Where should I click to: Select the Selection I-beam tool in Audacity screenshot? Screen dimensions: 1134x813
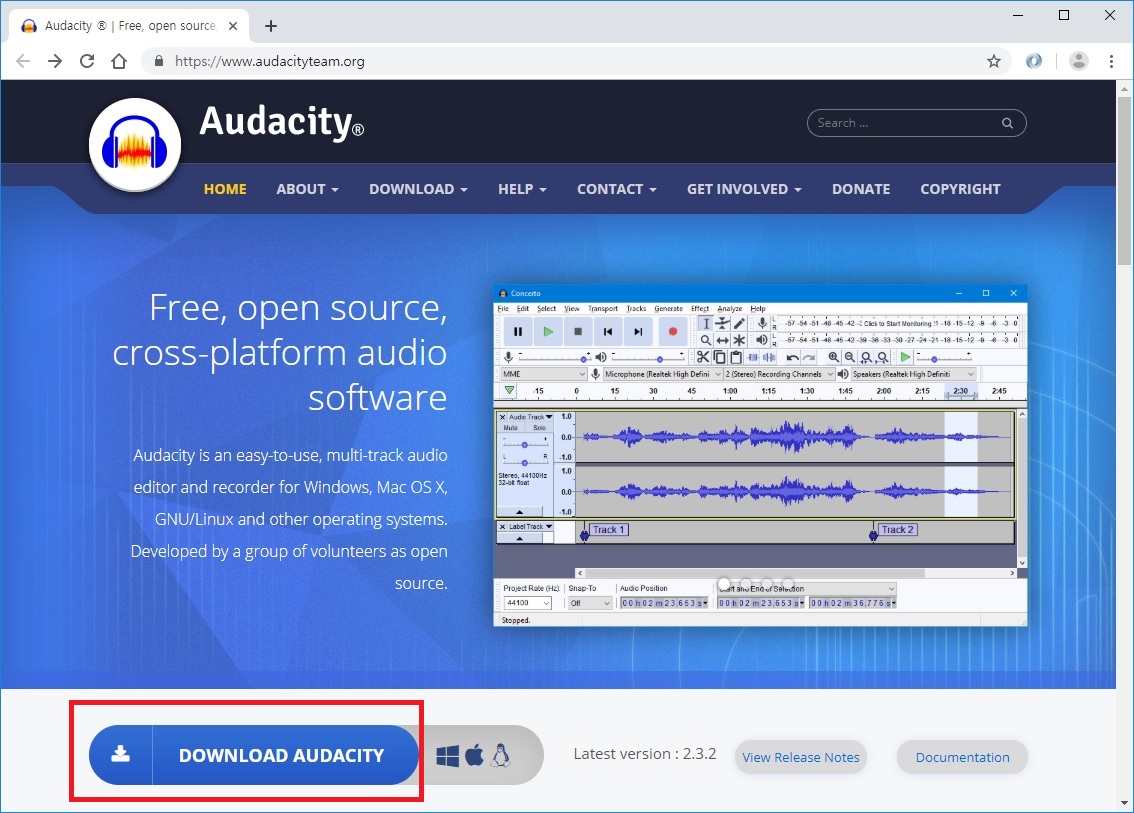(706, 324)
